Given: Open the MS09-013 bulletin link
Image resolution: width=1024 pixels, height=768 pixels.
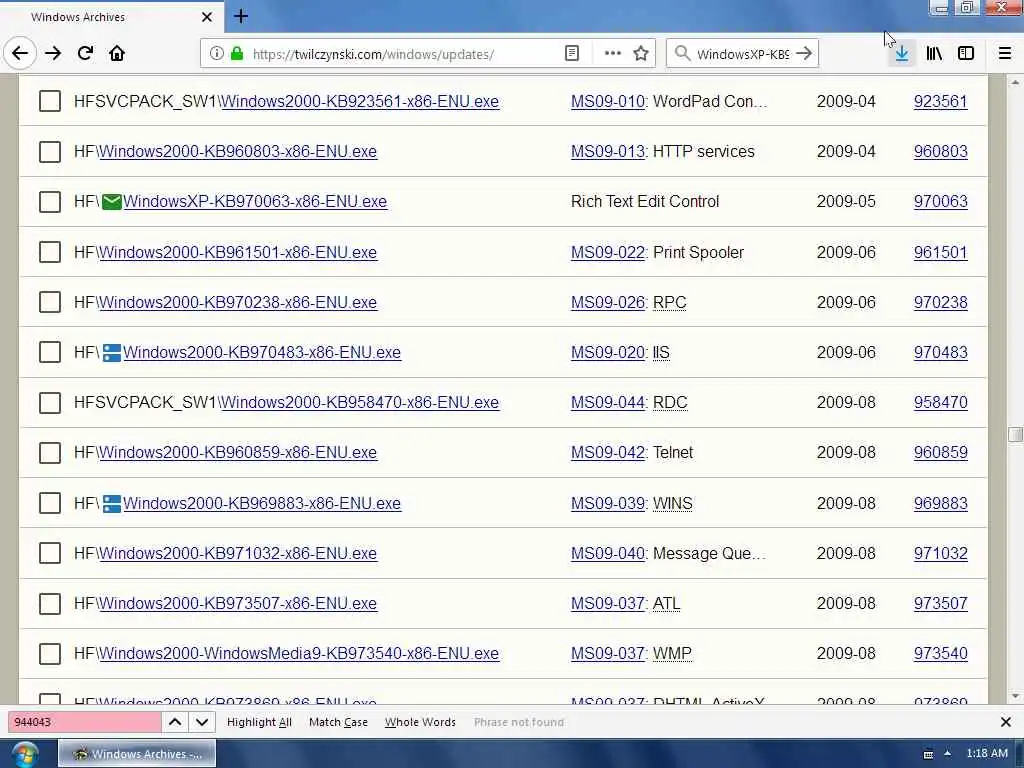Looking at the screenshot, I should (x=607, y=152).
